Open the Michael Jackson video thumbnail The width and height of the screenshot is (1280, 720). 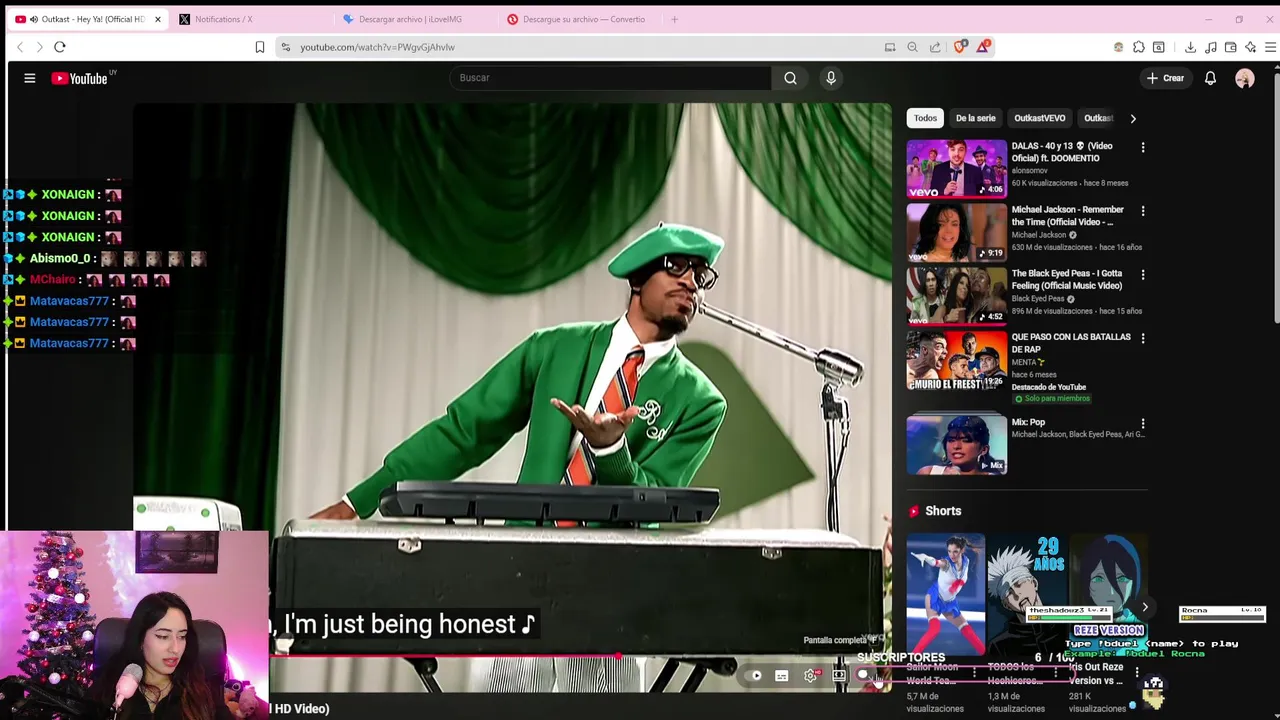click(x=956, y=232)
